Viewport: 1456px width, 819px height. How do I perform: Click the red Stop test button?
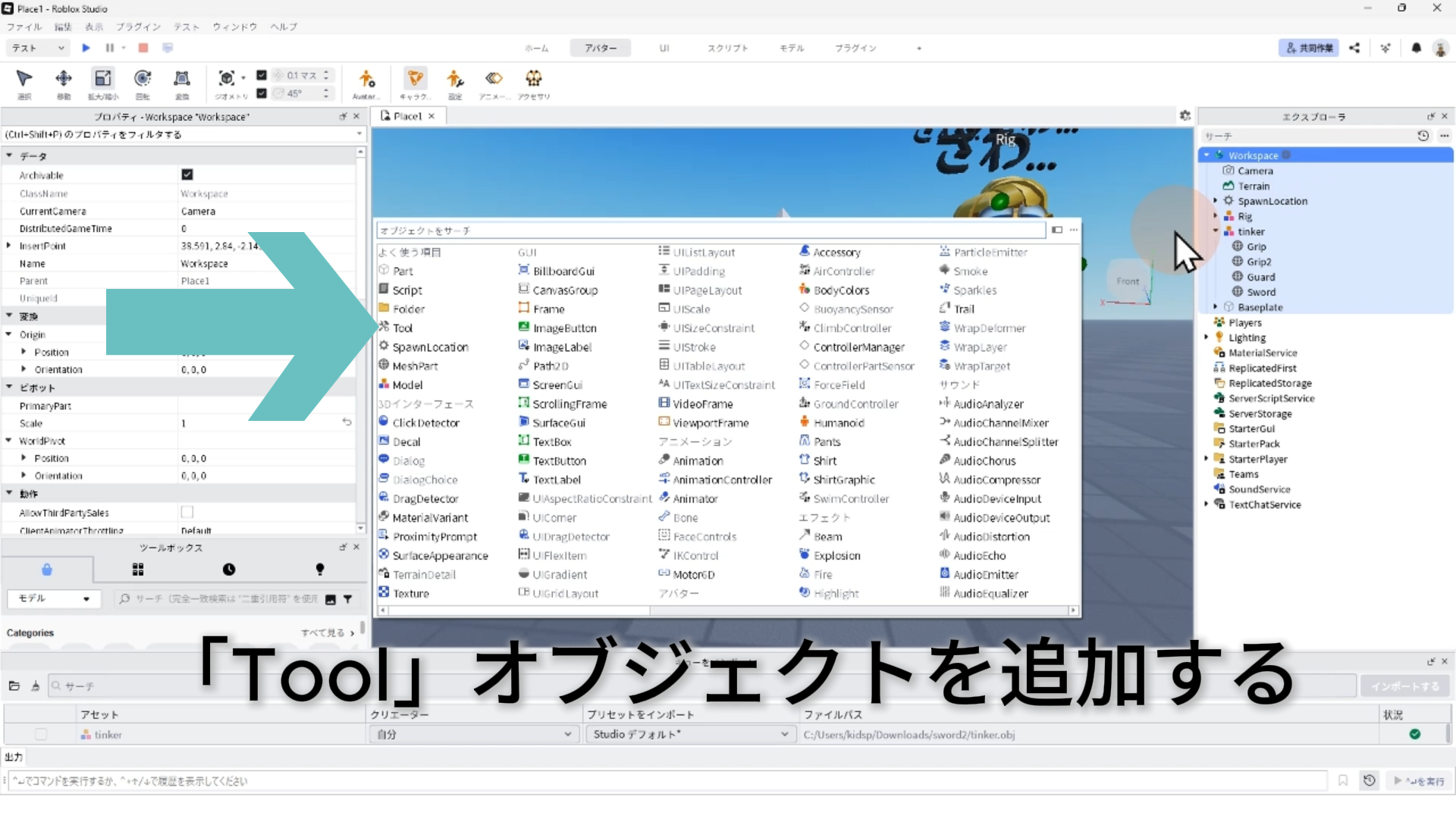point(143,48)
